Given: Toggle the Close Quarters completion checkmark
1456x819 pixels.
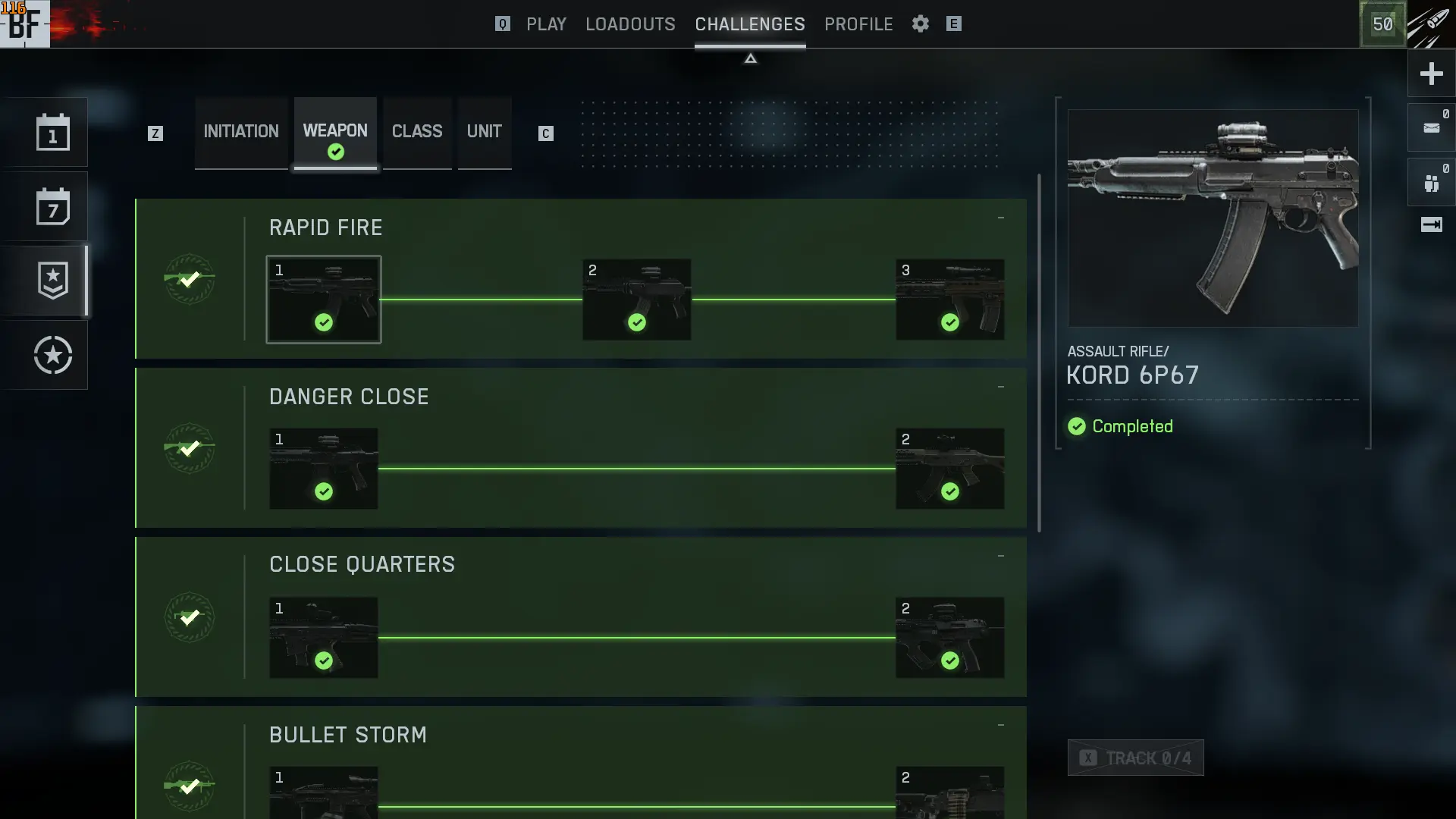Looking at the screenshot, I should click(190, 617).
